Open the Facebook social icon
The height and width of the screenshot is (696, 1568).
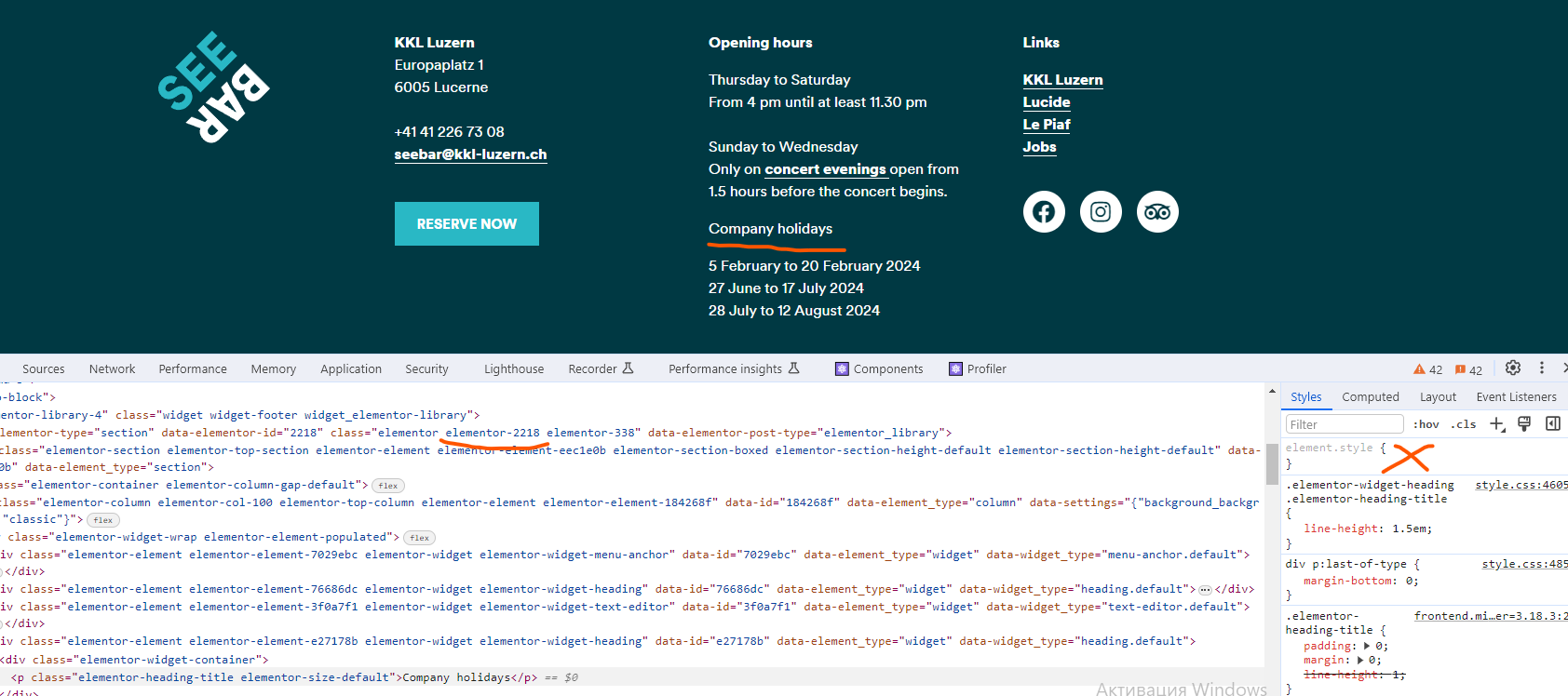pyautogui.click(x=1044, y=212)
